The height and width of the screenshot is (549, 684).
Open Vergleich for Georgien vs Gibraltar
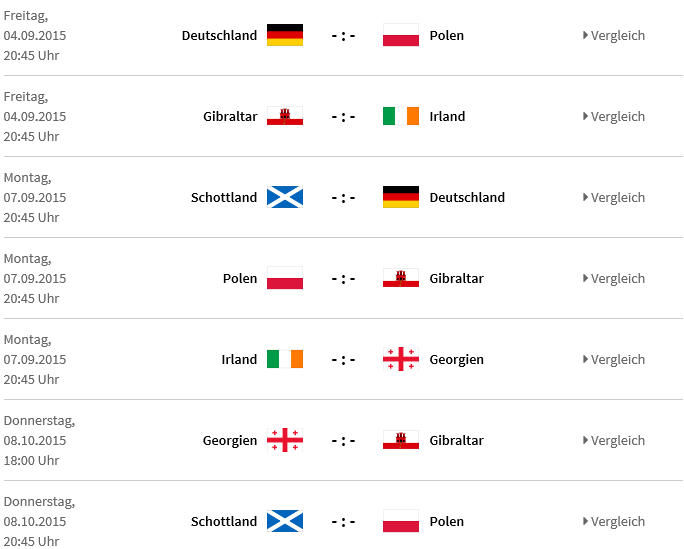(614, 440)
